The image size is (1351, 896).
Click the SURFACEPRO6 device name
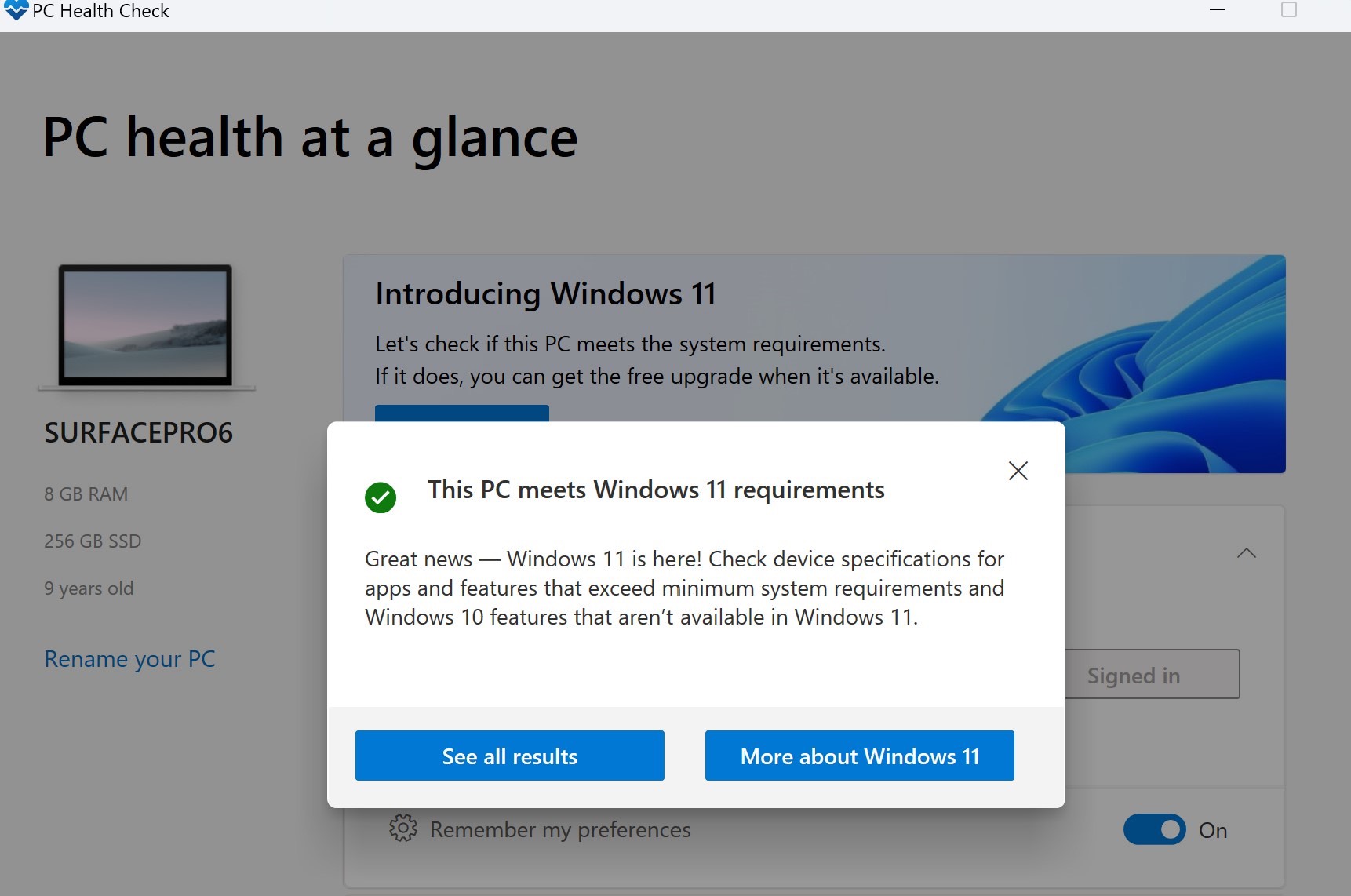[x=138, y=433]
